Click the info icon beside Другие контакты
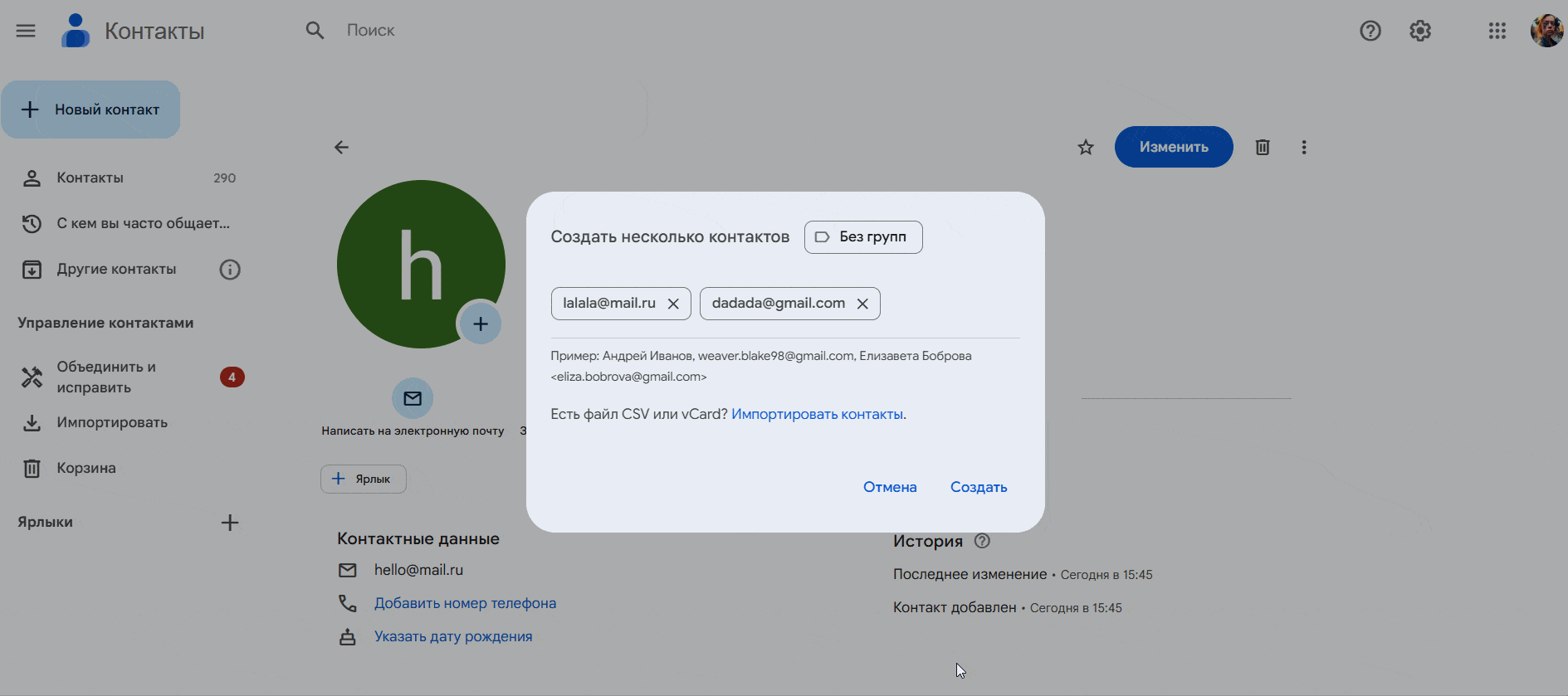 tap(230, 270)
